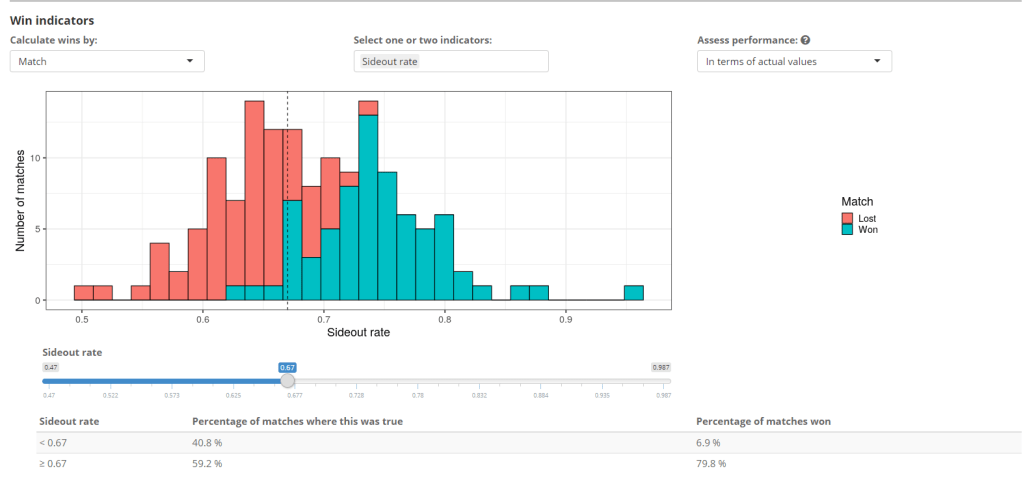Open the "Calculate wins by" Match dropdown
The width and height of the screenshot is (1023, 499).
[x=107, y=61]
